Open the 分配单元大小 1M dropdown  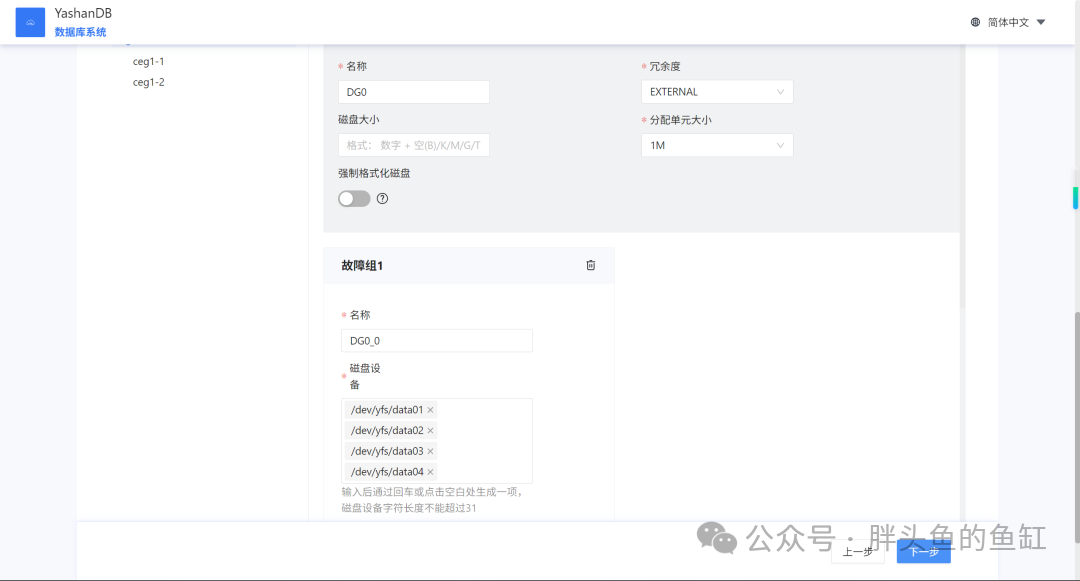[717, 145]
